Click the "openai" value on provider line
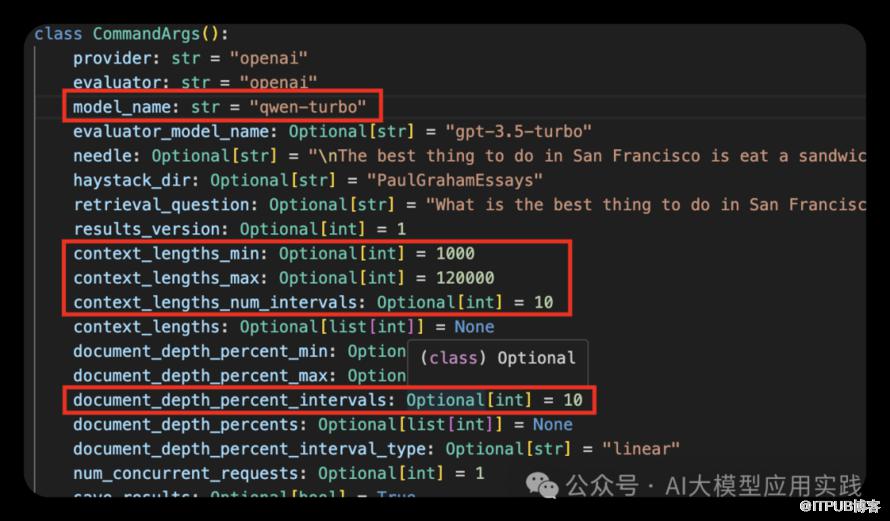The height and width of the screenshot is (521, 890). click(268, 58)
